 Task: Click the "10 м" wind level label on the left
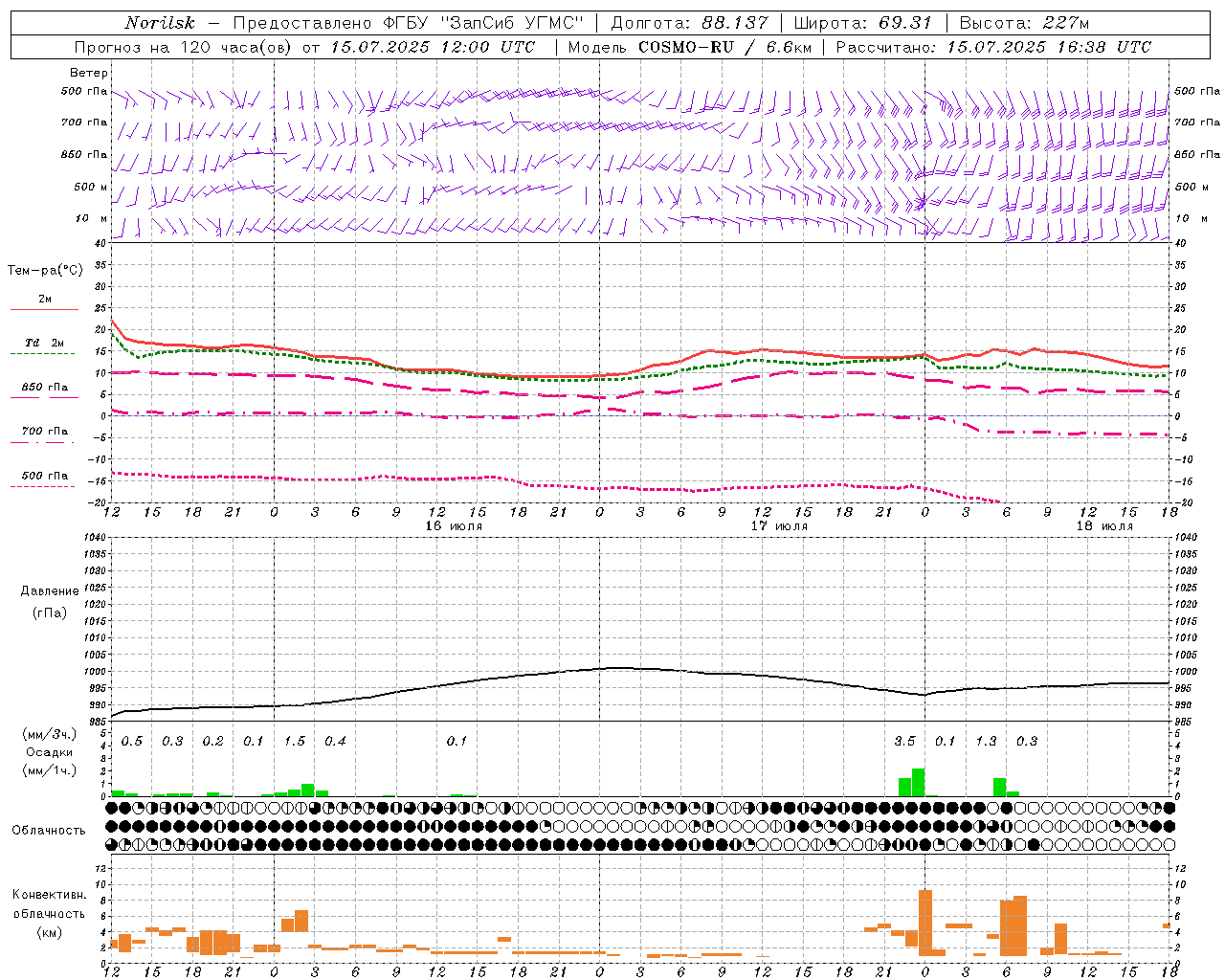91,218
